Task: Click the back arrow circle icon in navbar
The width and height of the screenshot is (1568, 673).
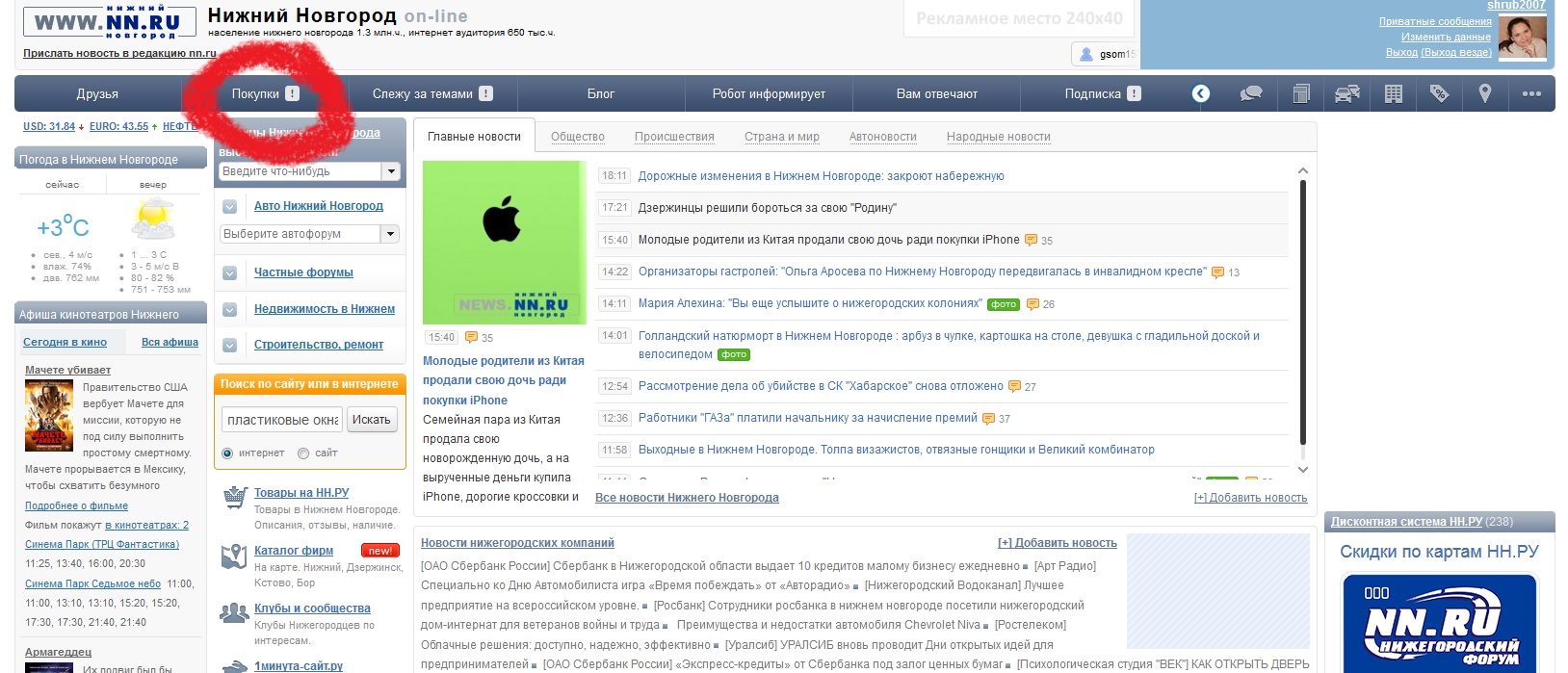Action: [x=1200, y=93]
